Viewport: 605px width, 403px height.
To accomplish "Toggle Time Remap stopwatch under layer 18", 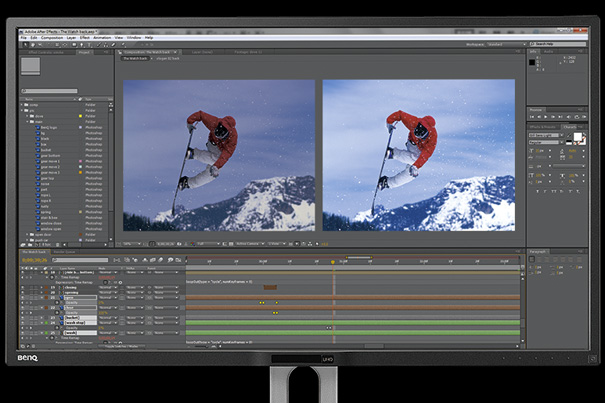I will coord(52,277).
